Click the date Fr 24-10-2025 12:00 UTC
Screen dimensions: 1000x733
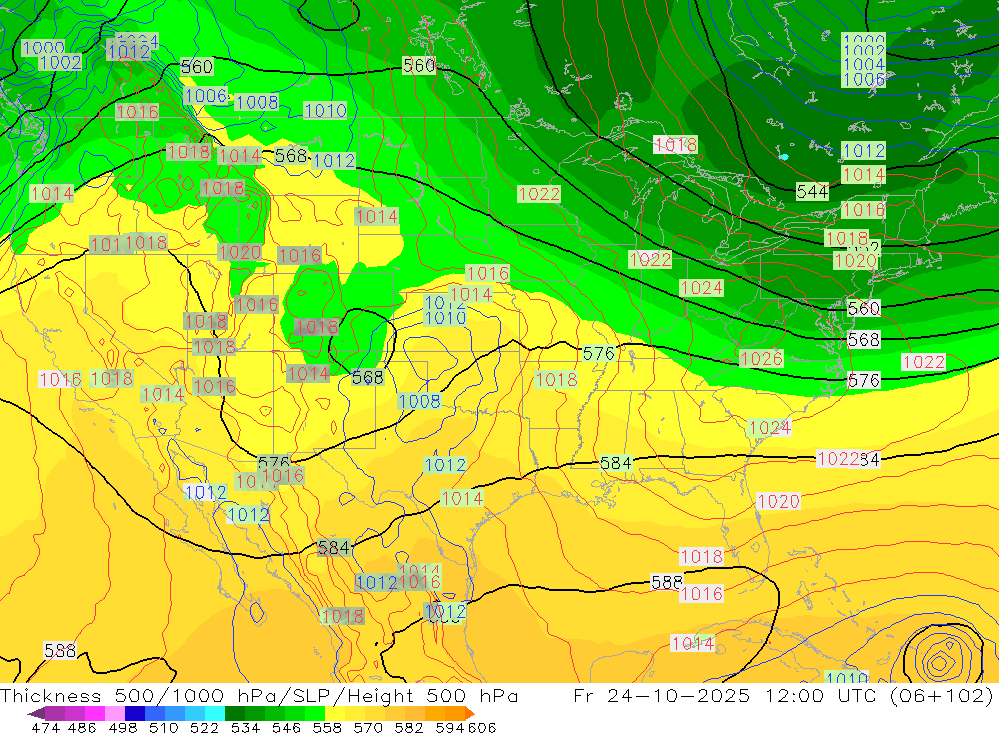coord(728,695)
